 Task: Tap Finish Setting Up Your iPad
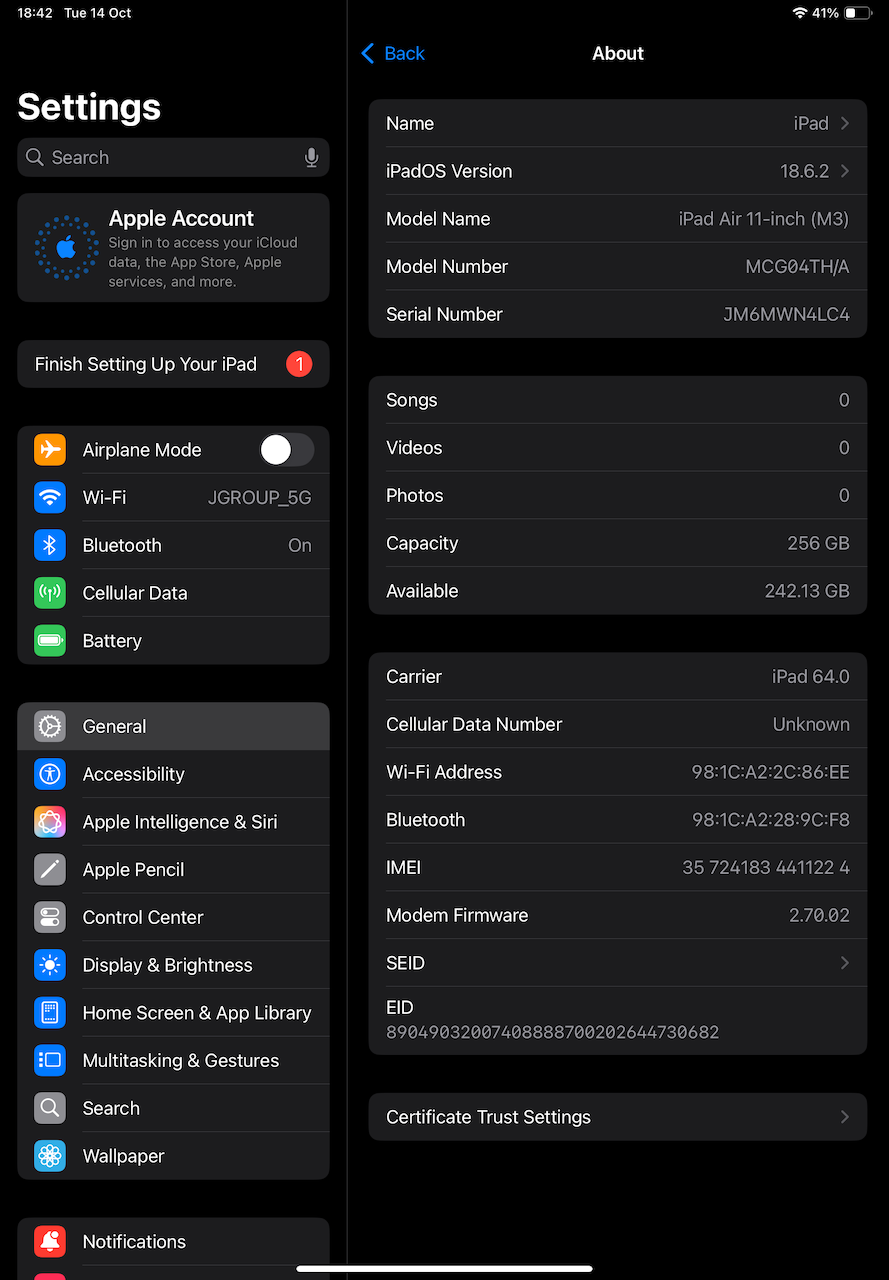[146, 364]
